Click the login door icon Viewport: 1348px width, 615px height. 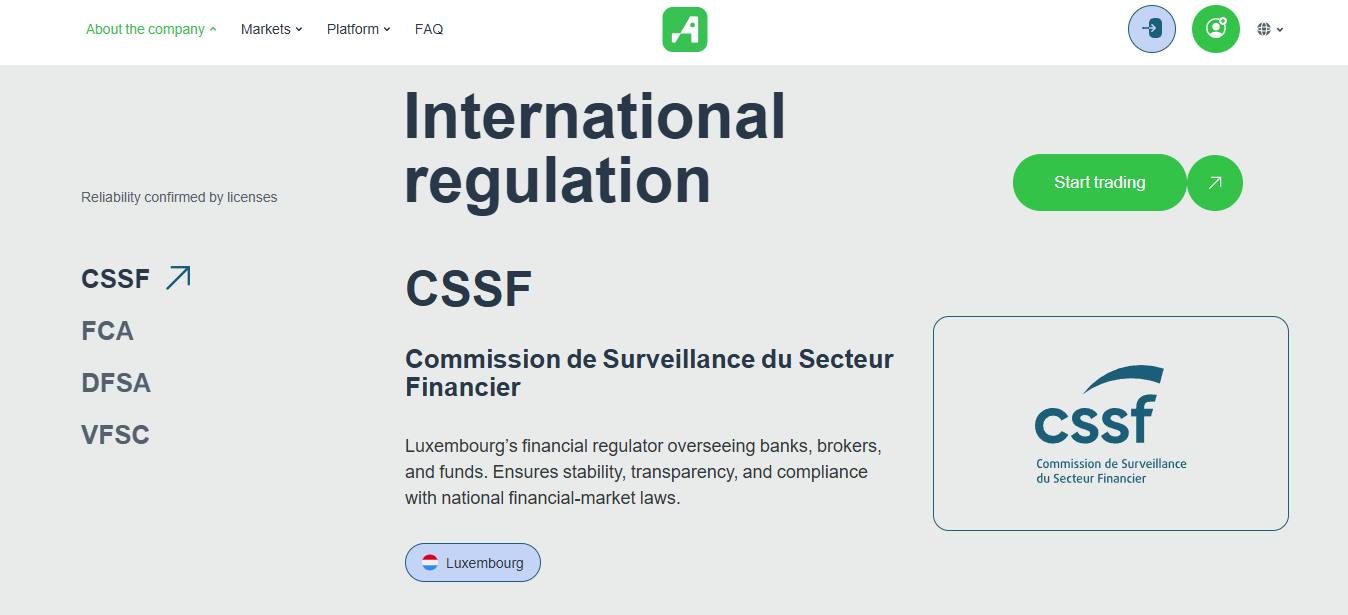(1151, 29)
